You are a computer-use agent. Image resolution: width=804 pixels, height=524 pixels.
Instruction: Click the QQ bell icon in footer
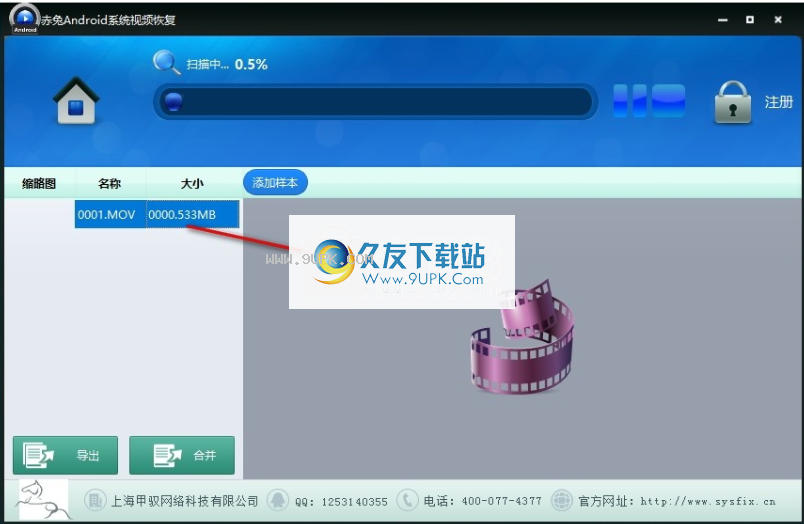[x=278, y=500]
